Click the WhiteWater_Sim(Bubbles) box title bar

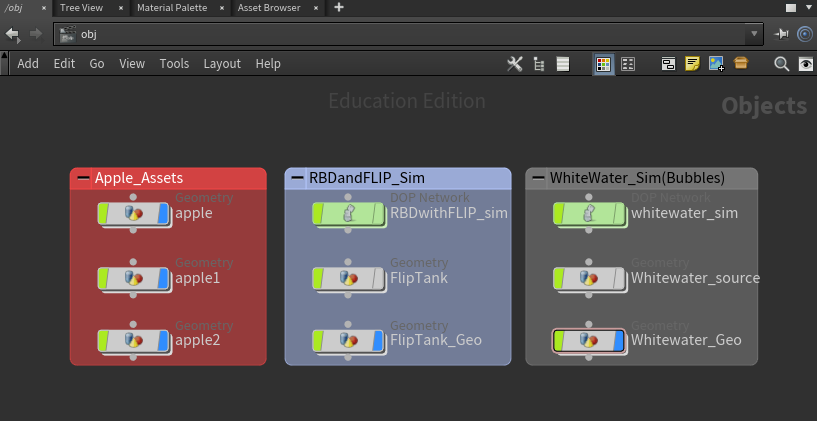pyautogui.click(x=641, y=178)
